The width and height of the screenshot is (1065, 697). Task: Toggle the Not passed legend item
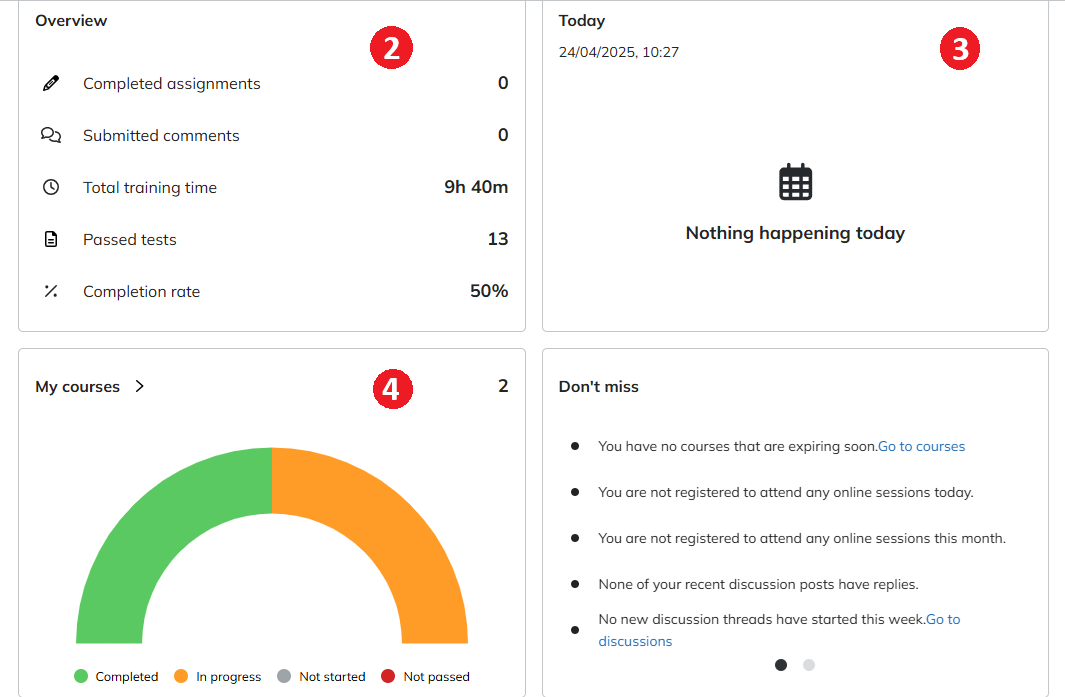(x=425, y=677)
